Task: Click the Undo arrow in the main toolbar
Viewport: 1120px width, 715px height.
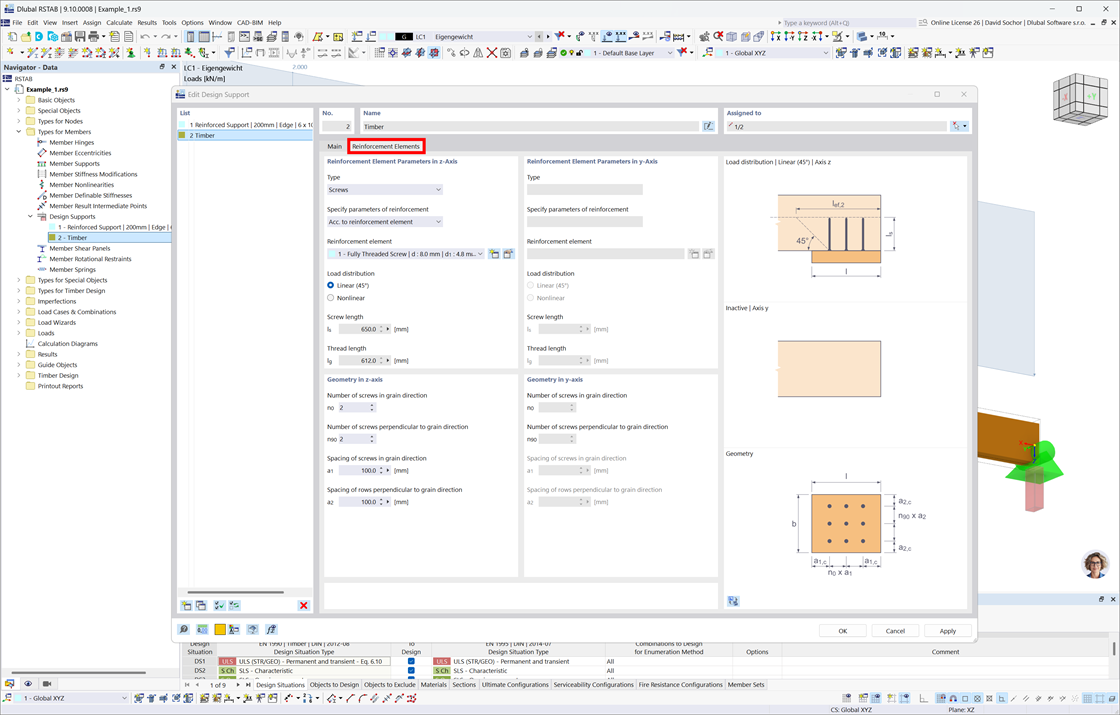Action: (x=145, y=36)
